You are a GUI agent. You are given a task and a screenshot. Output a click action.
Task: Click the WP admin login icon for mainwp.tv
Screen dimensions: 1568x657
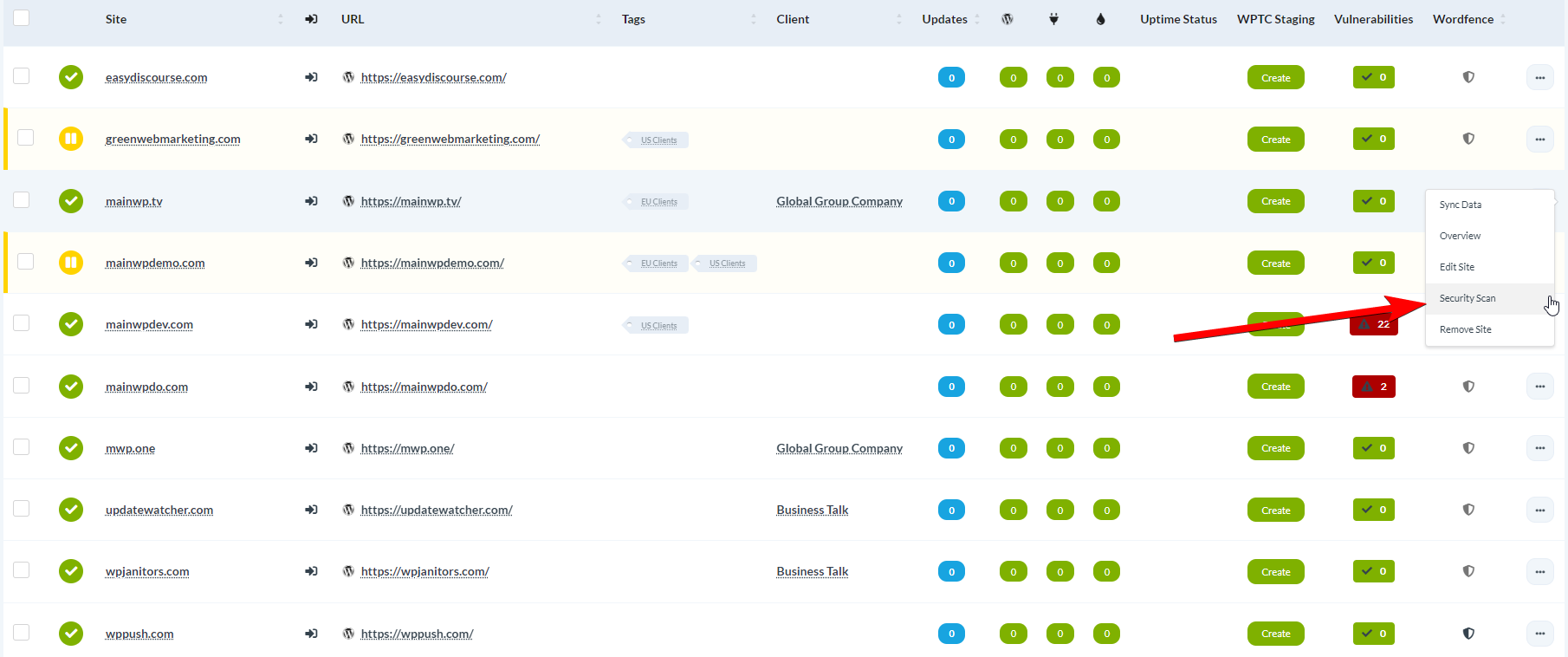[x=311, y=201]
